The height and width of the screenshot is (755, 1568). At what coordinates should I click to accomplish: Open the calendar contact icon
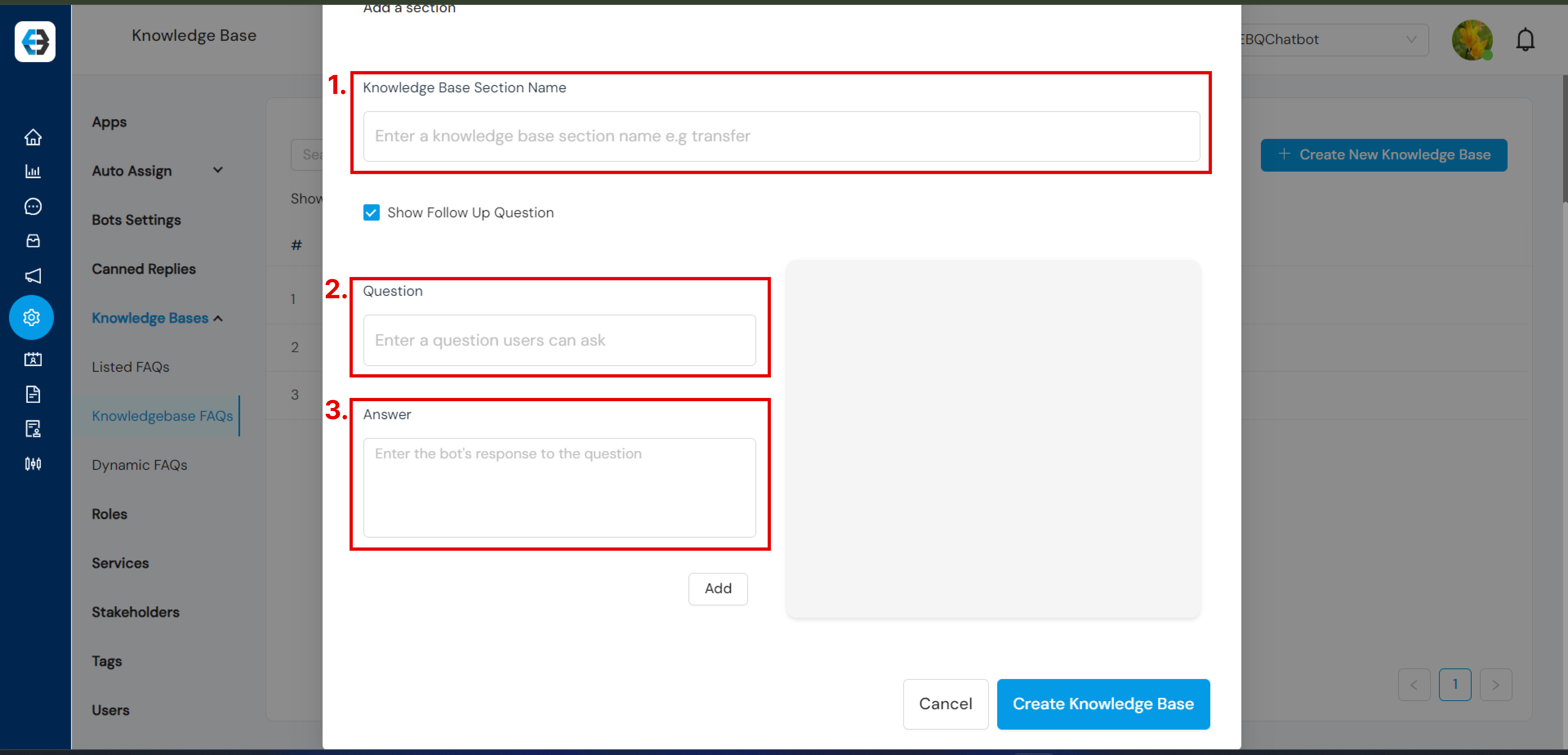pyautogui.click(x=33, y=359)
